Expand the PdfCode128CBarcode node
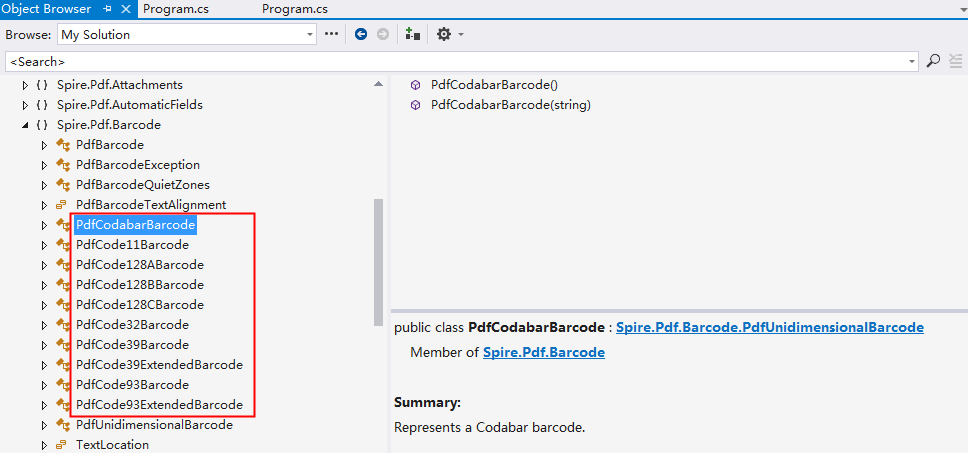The image size is (968, 453). click(44, 305)
